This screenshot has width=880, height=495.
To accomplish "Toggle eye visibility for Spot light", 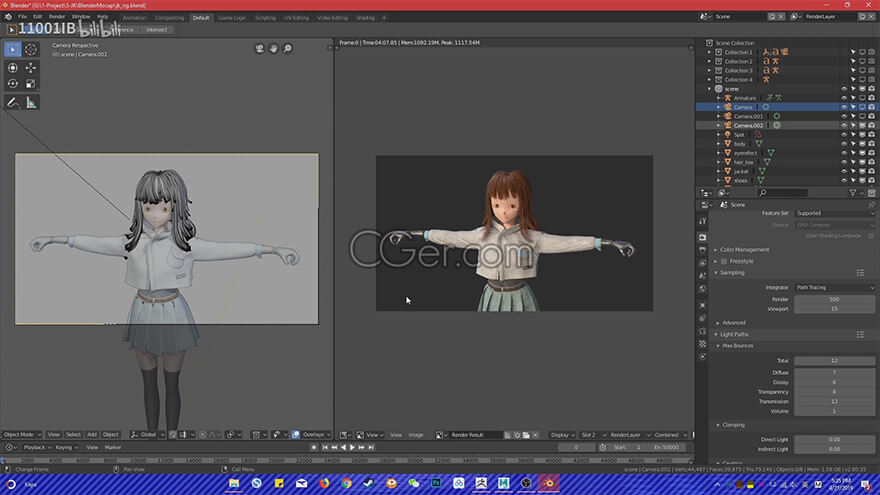I will 844,135.
